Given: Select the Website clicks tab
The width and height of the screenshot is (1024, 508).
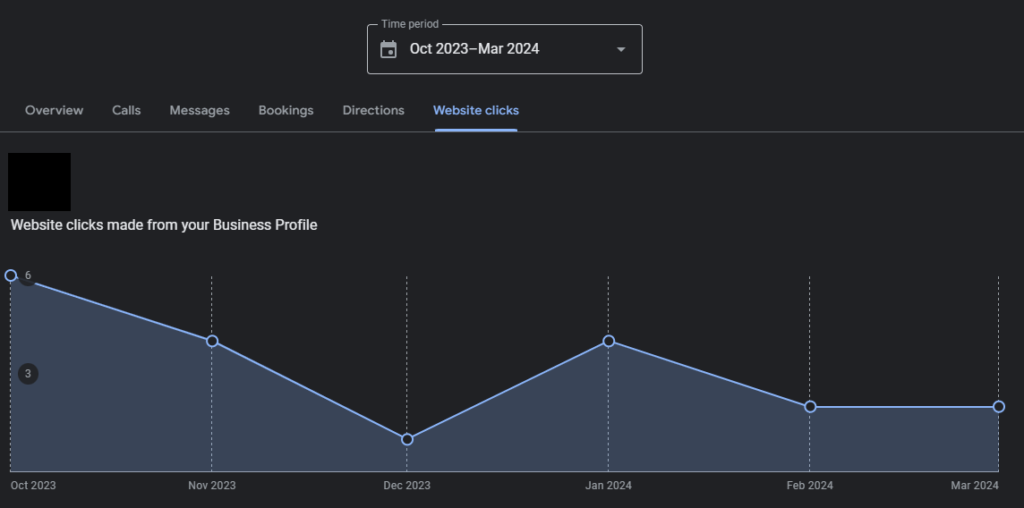Looking at the screenshot, I should [x=476, y=110].
